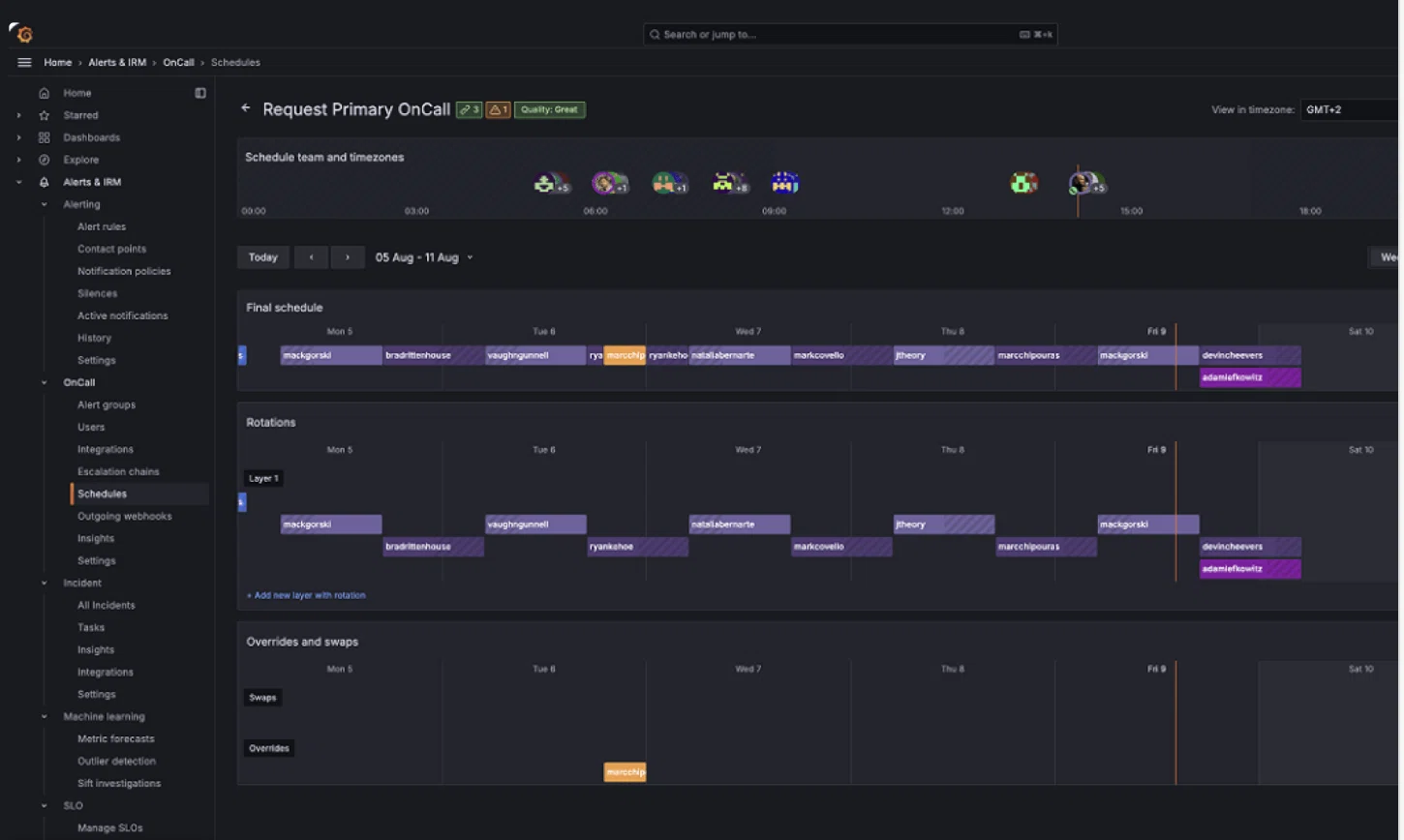This screenshot has height=840, width=1404.
Task: Open Sift investigations in sidebar
Action: click(x=119, y=783)
